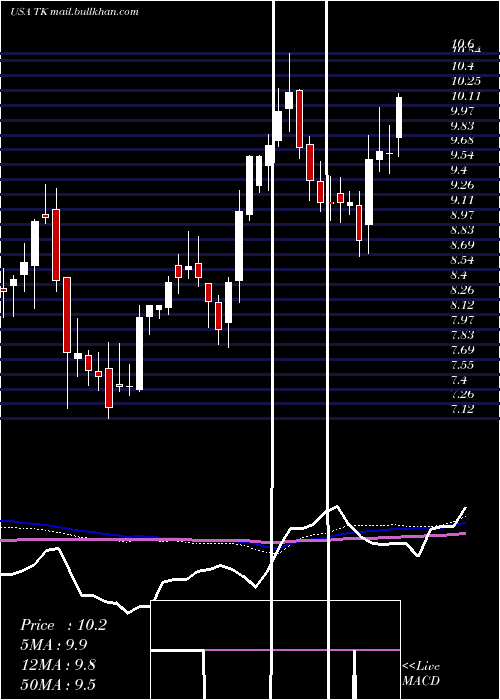This screenshot has height=700, width=500.
Task: Click the '<<Live MACD' label
Action: coord(421,674)
